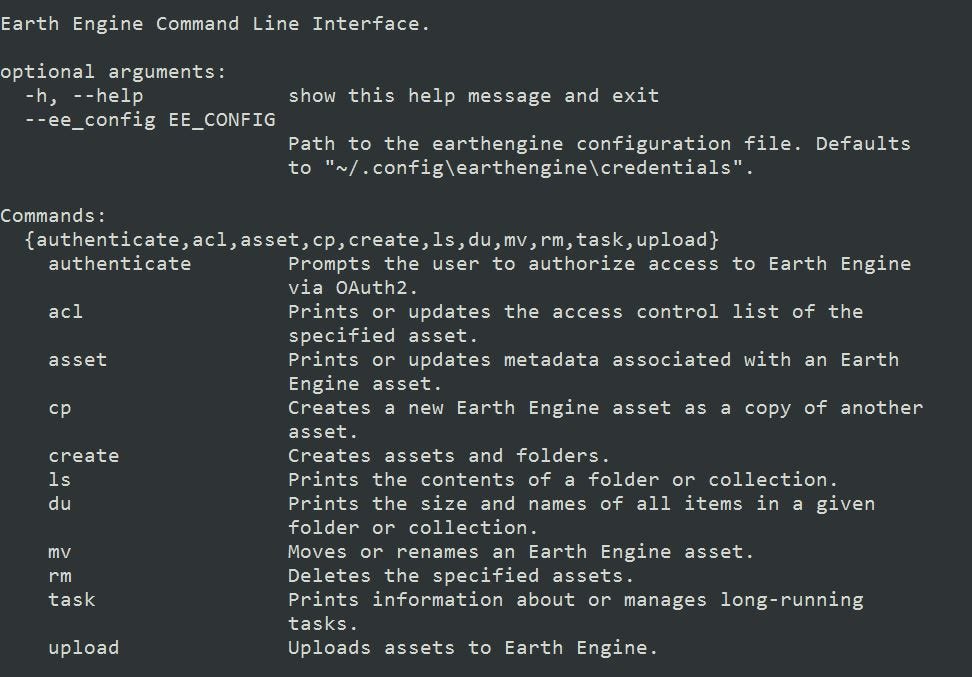This screenshot has width=972, height=677.
Task: Click 'Uploads assets to Earth Engine.' description
Action: click(472, 648)
